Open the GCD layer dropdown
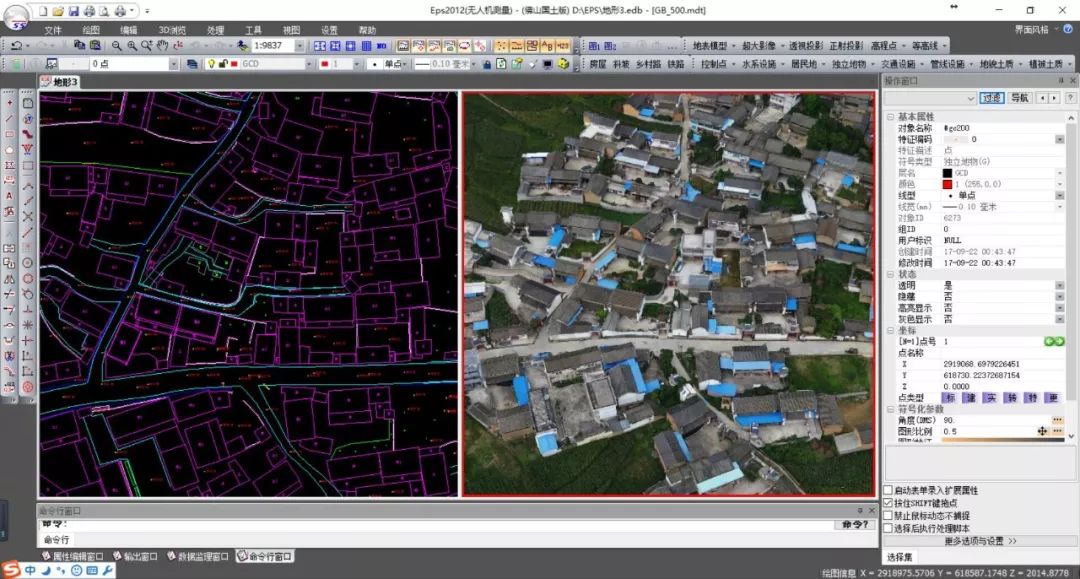Screen dimensions: 1080x579 [x=309, y=64]
